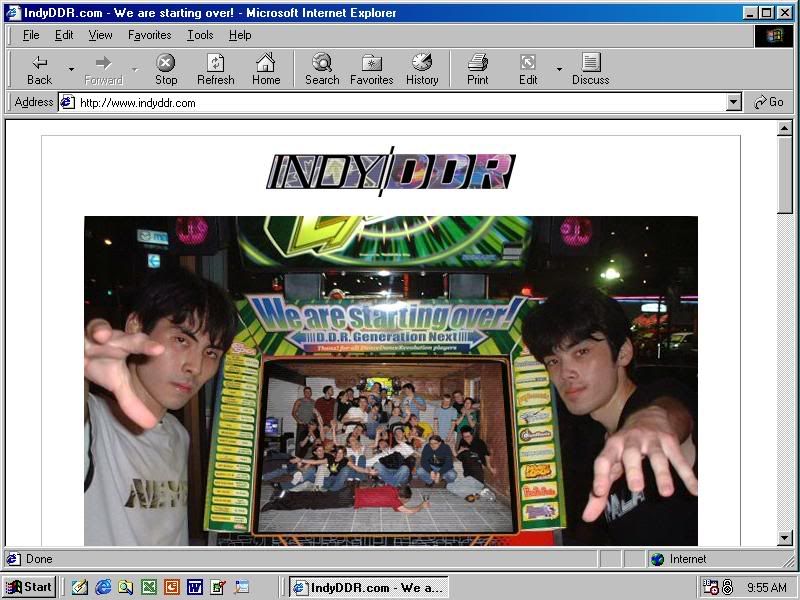Open the folder search quick launch icon
This screenshot has height=600, width=800.
[x=126, y=587]
